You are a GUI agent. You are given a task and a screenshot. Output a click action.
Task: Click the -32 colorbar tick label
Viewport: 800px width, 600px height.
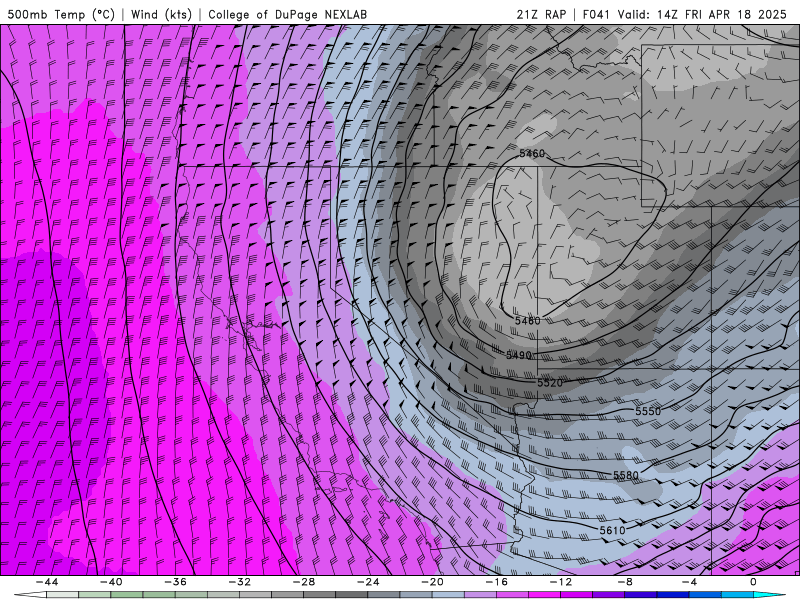point(239,582)
